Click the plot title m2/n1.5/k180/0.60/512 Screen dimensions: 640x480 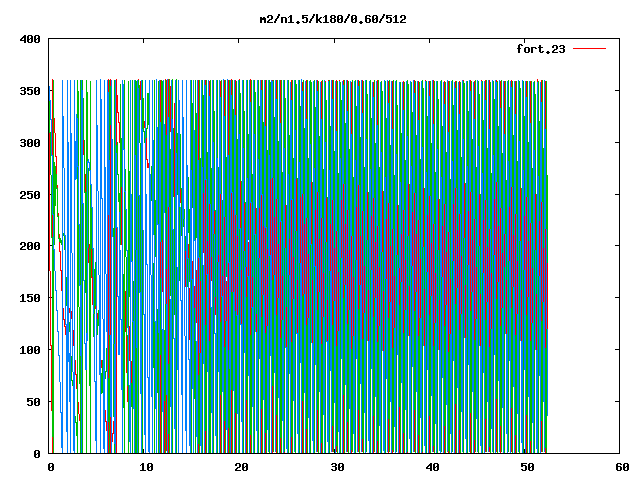tap(333, 19)
